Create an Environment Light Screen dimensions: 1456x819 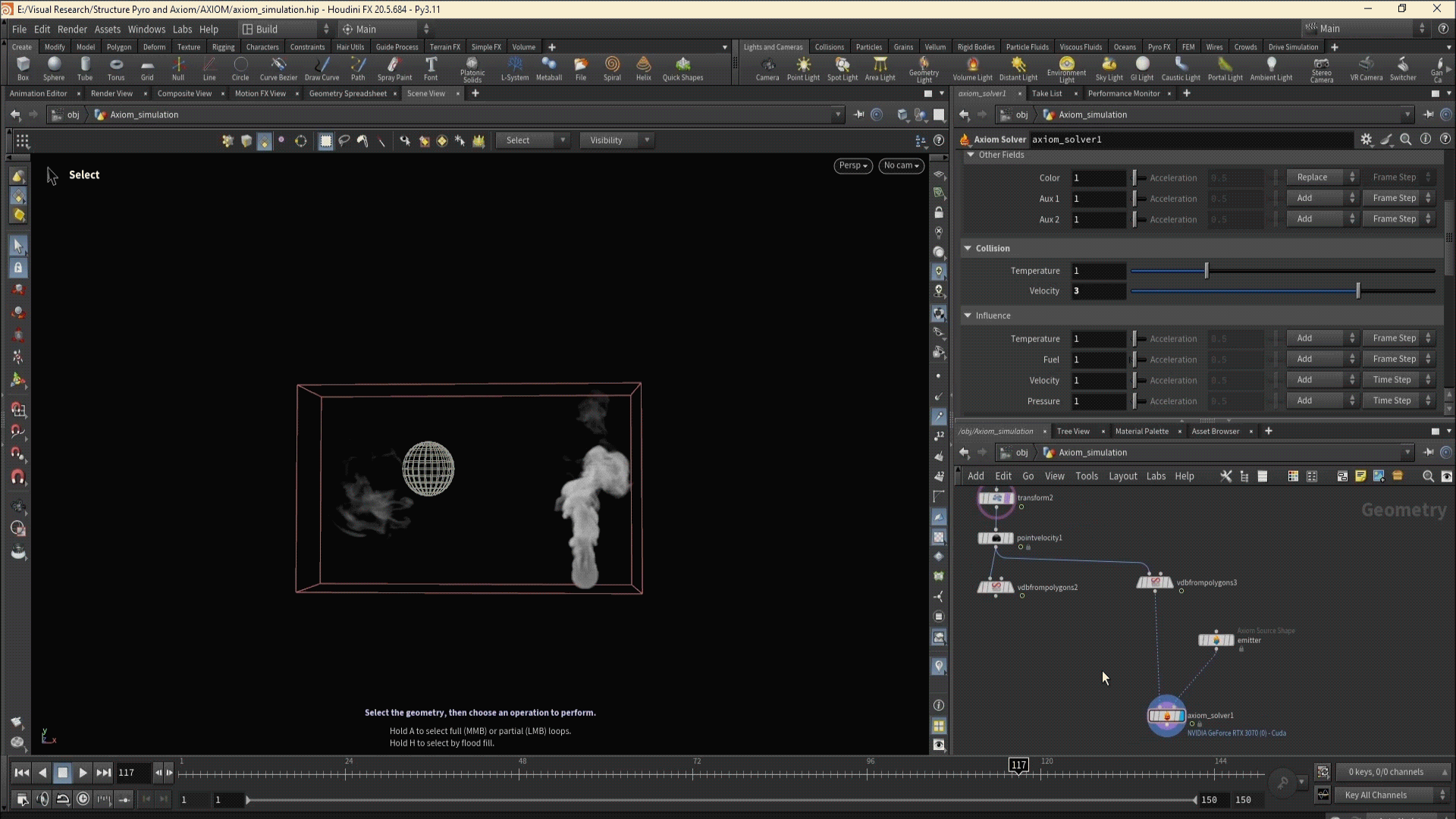(x=1066, y=67)
